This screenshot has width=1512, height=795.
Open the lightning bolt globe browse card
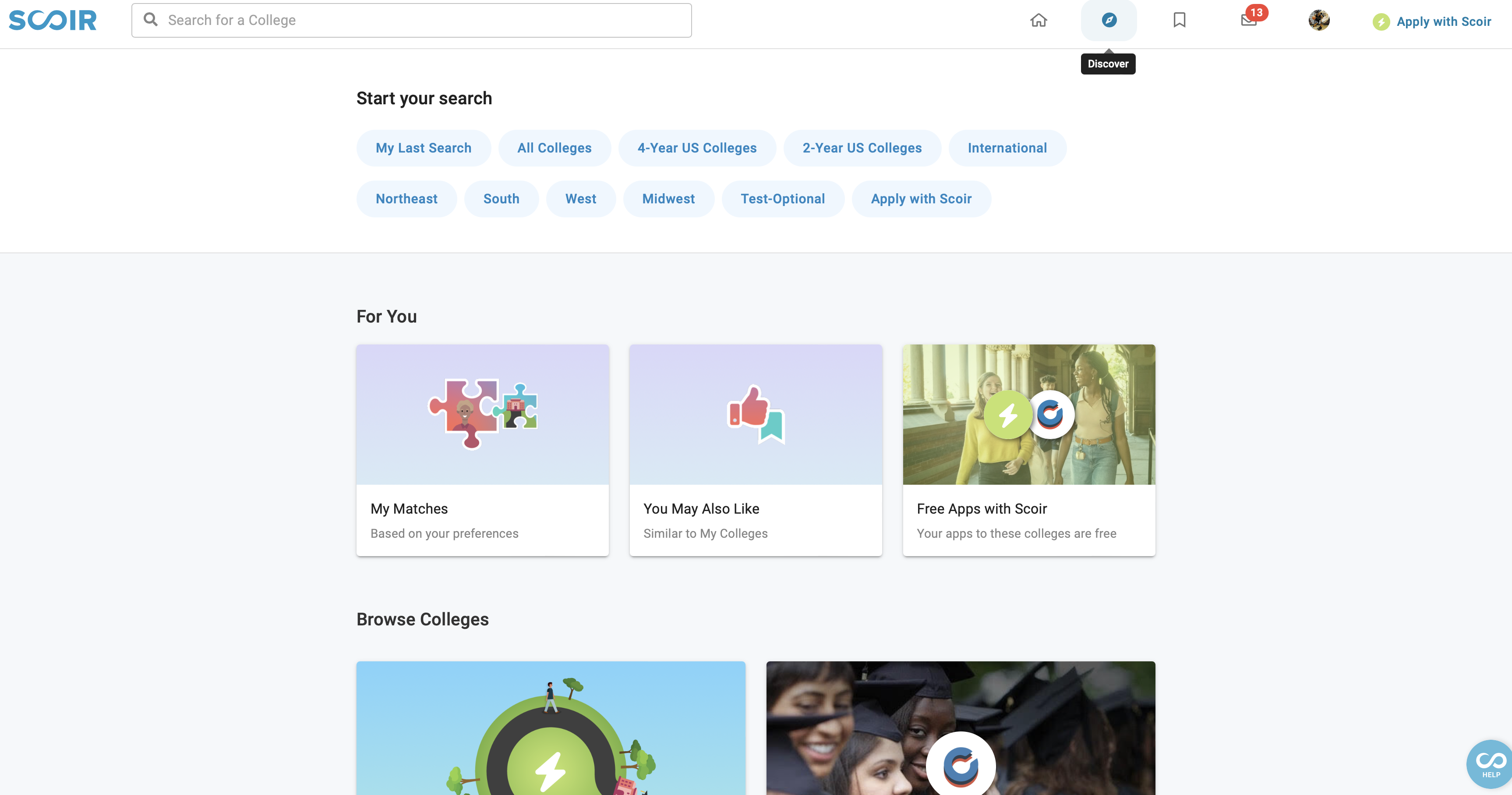[551, 728]
